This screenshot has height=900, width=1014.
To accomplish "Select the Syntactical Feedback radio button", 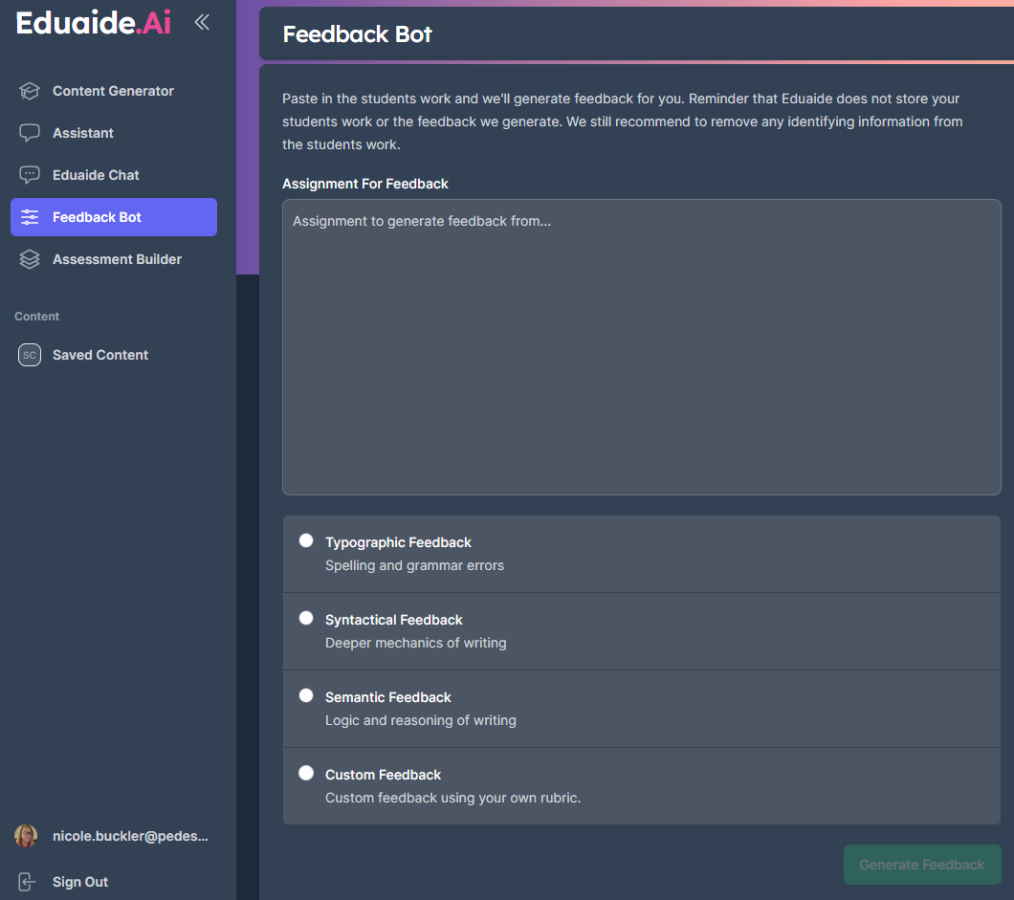I will point(306,618).
